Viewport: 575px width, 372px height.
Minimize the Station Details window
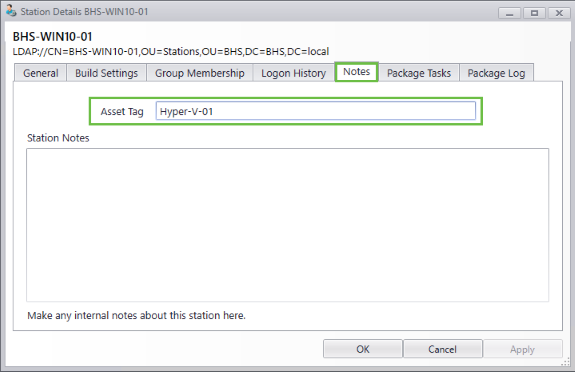click(x=509, y=13)
